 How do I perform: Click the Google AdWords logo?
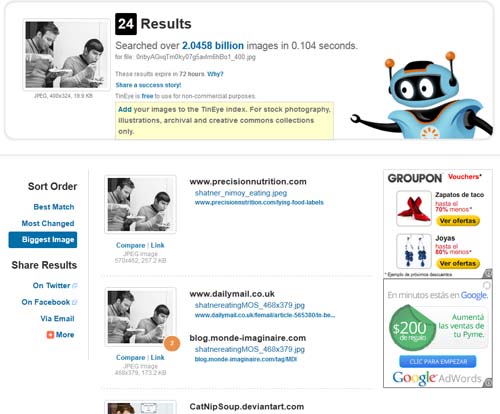[437, 378]
